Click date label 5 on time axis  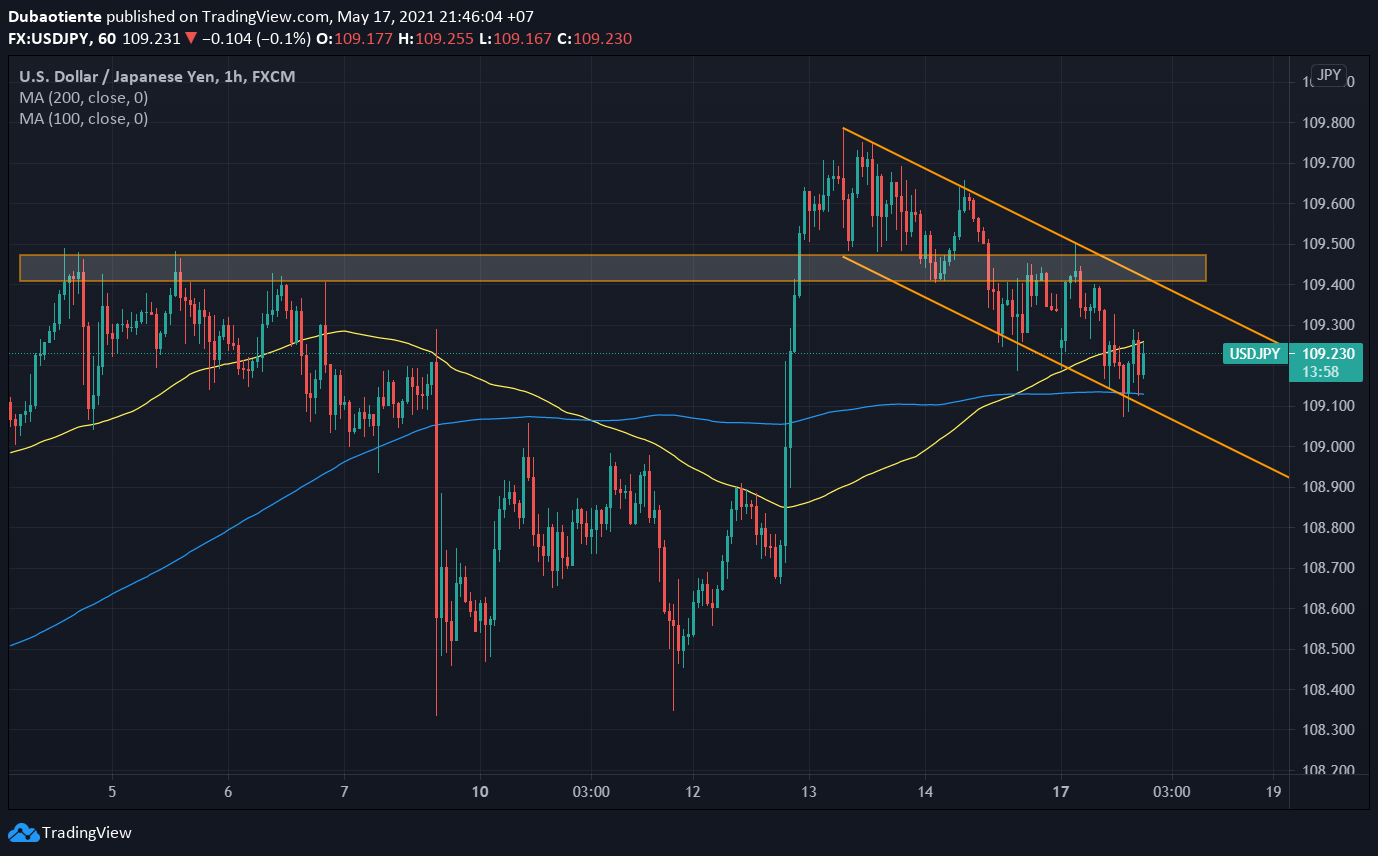click(x=112, y=791)
